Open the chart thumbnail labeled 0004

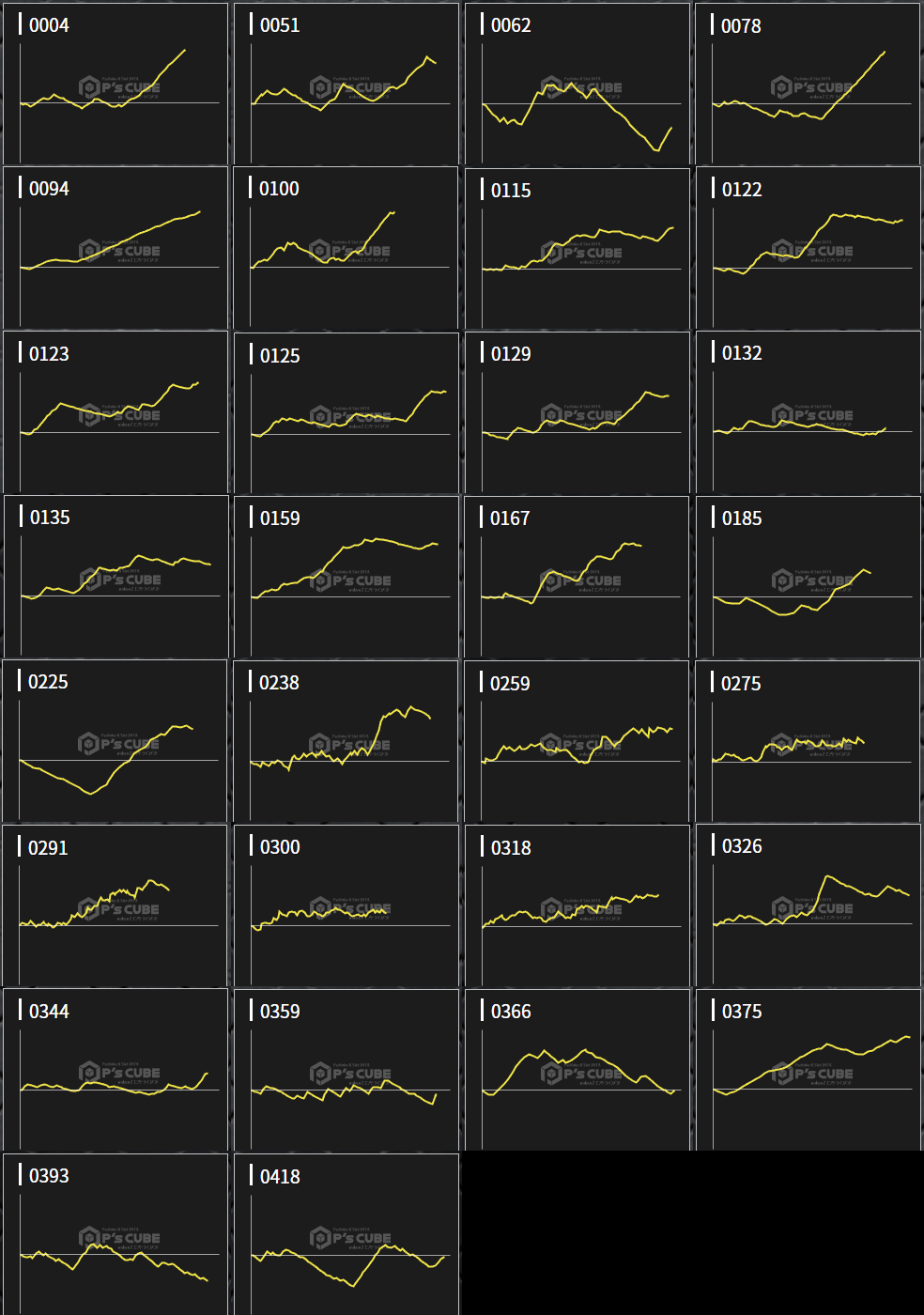pos(115,85)
